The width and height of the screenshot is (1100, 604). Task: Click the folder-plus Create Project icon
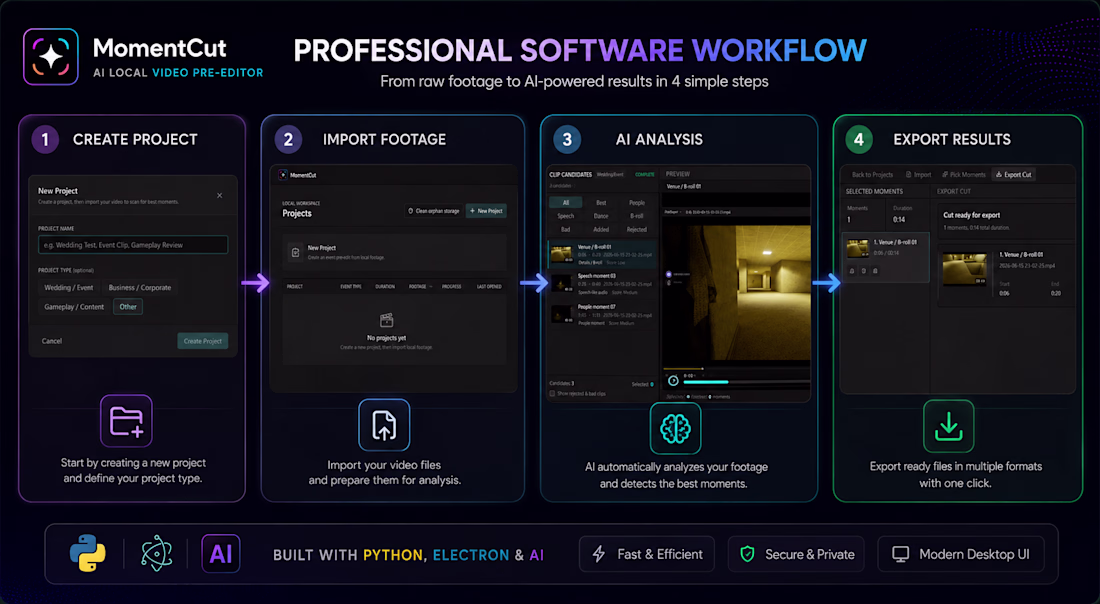point(126,421)
